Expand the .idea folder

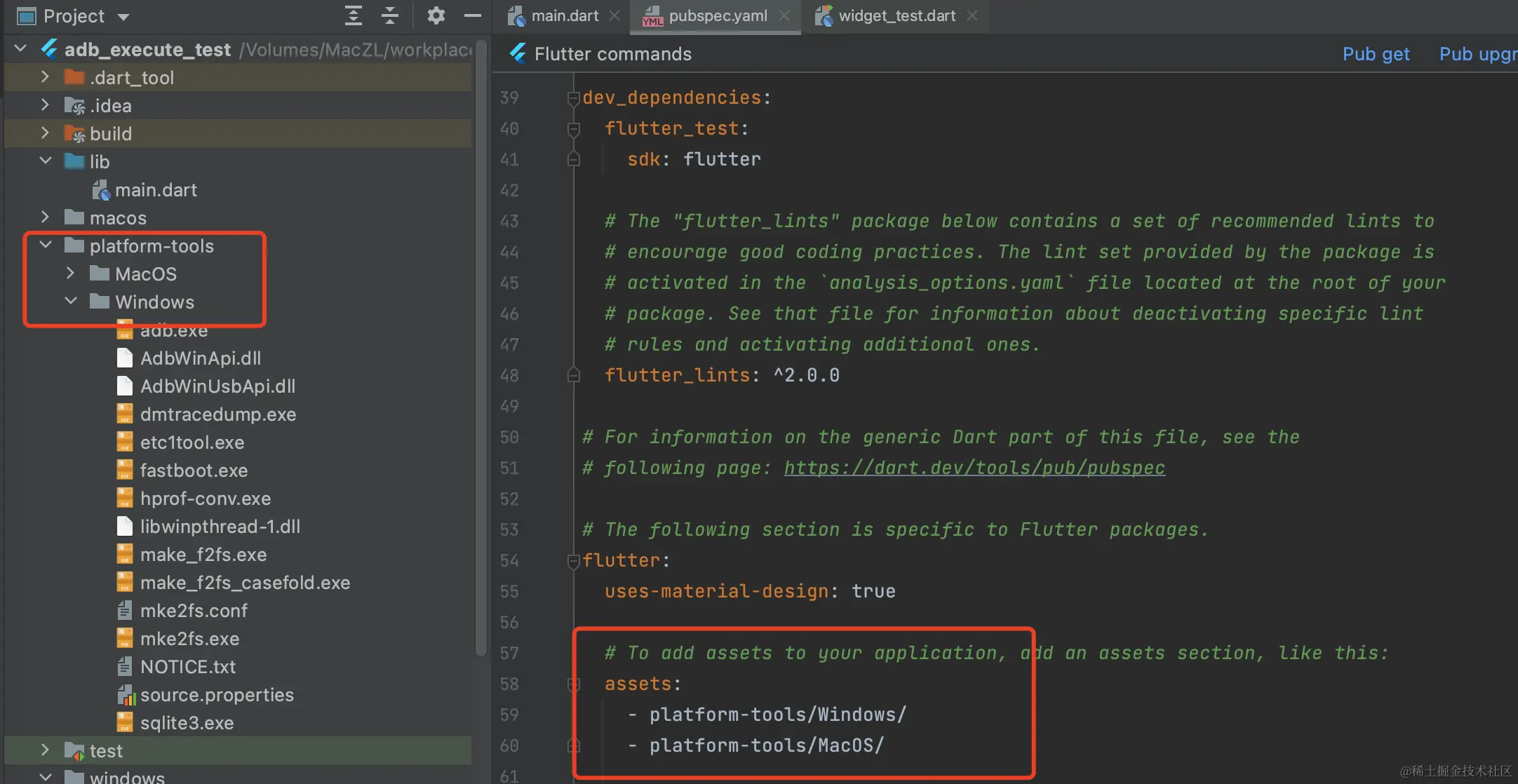45,105
